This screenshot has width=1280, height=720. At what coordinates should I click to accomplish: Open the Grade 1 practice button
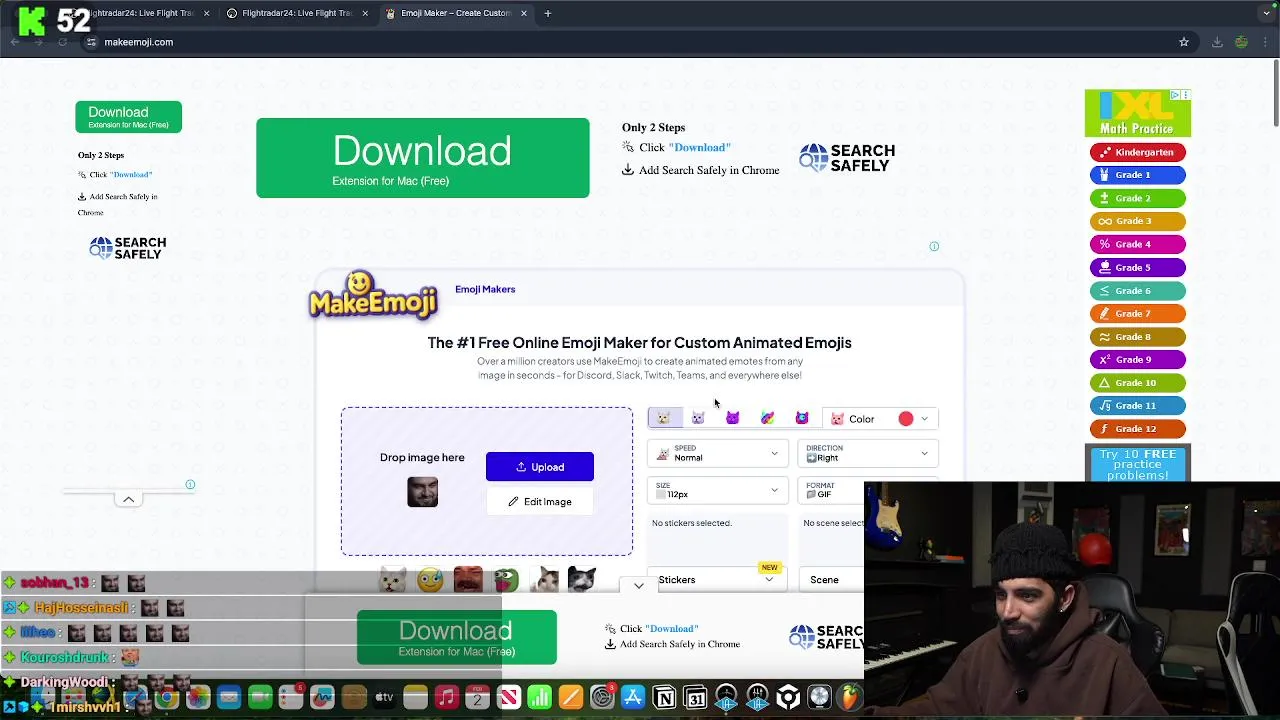coord(1138,175)
